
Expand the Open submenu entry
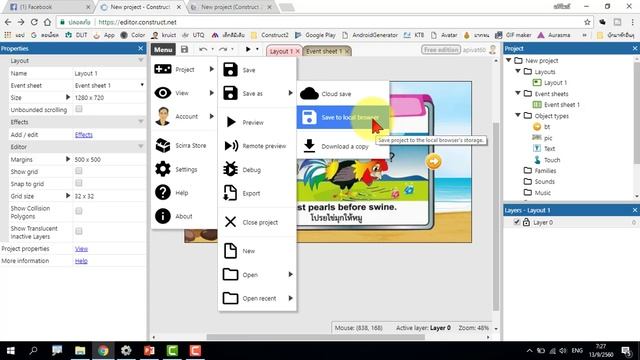tap(257, 275)
